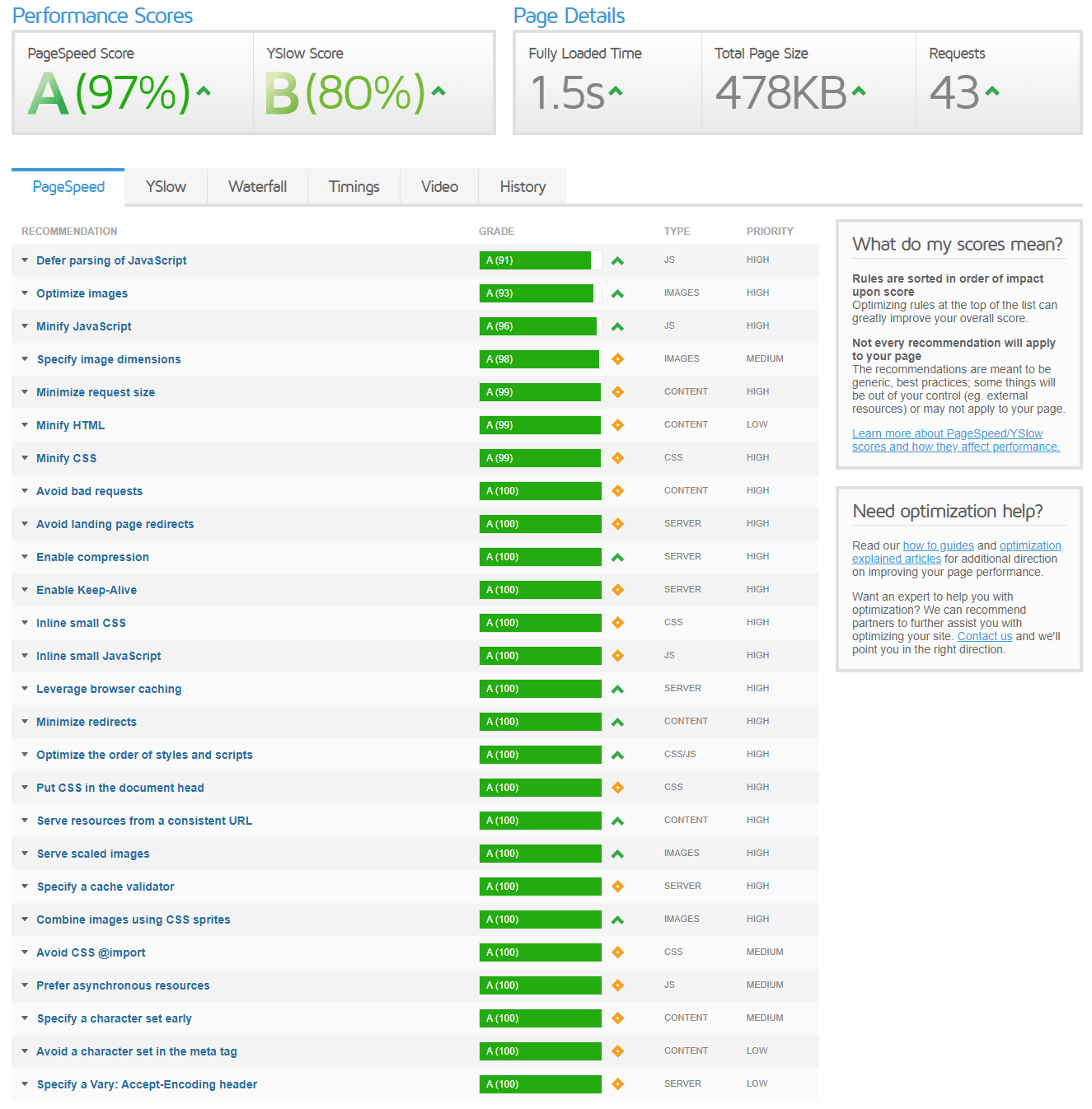Expand the Prefer asynchronous resources row triangle

(x=25, y=985)
